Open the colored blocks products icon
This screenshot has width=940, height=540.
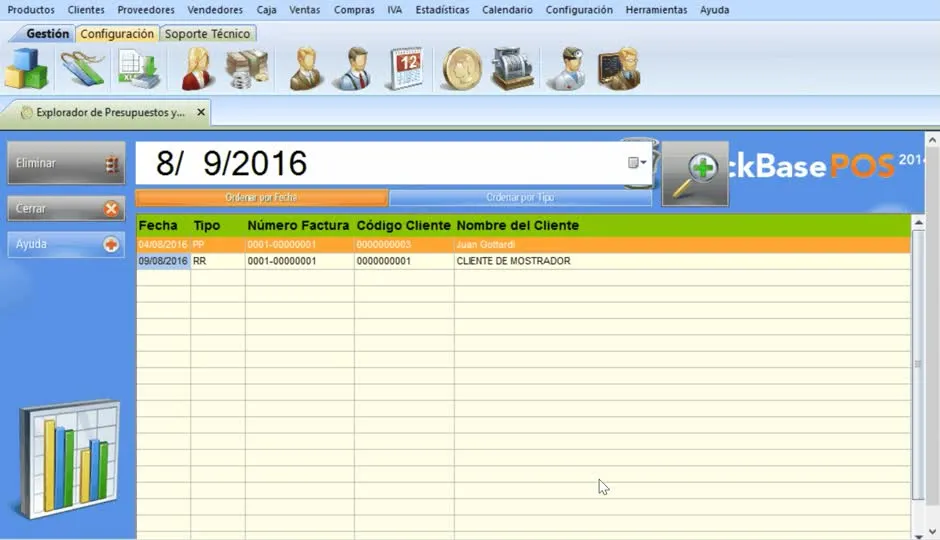point(26,68)
